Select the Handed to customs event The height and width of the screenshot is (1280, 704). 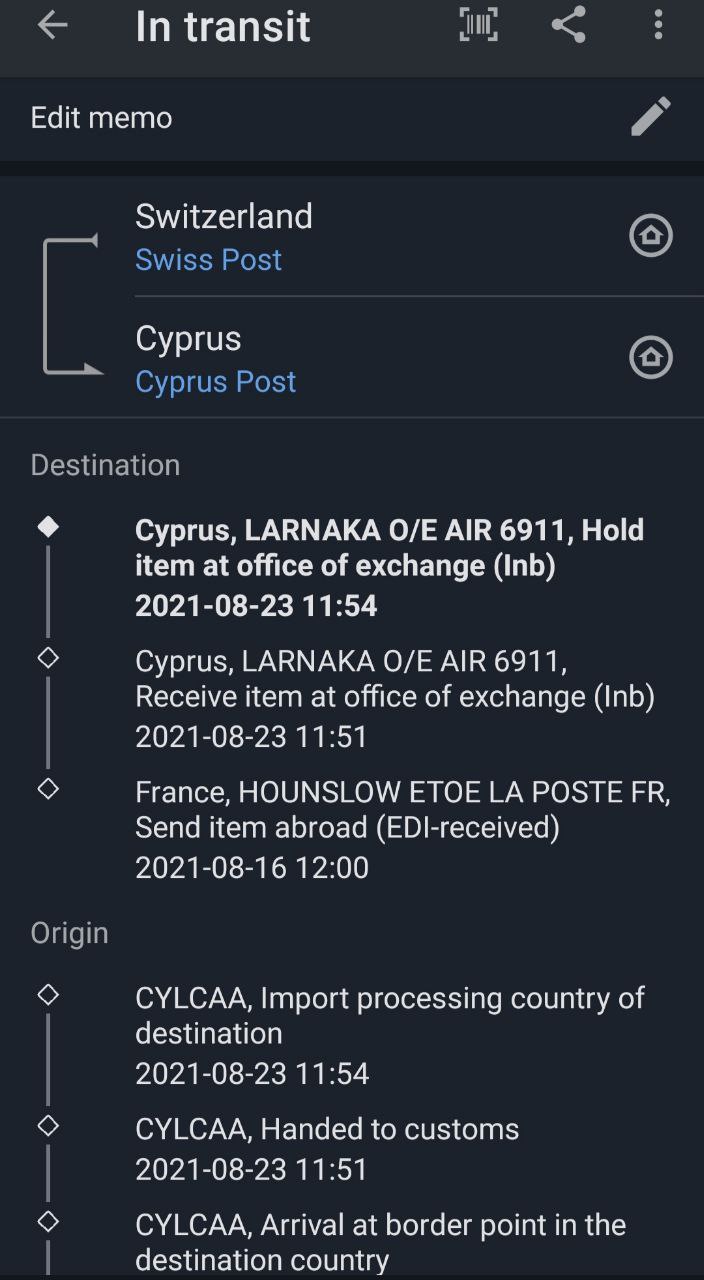[327, 1148]
